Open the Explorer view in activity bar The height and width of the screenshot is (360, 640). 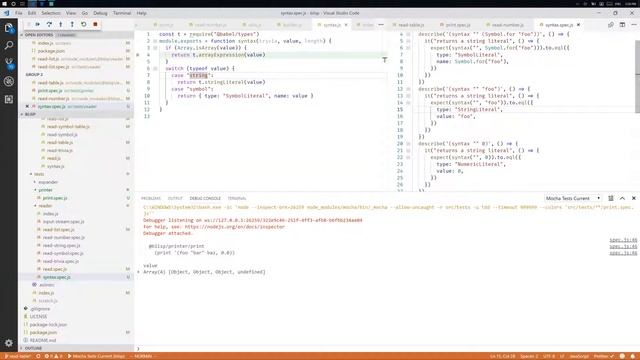point(9,28)
